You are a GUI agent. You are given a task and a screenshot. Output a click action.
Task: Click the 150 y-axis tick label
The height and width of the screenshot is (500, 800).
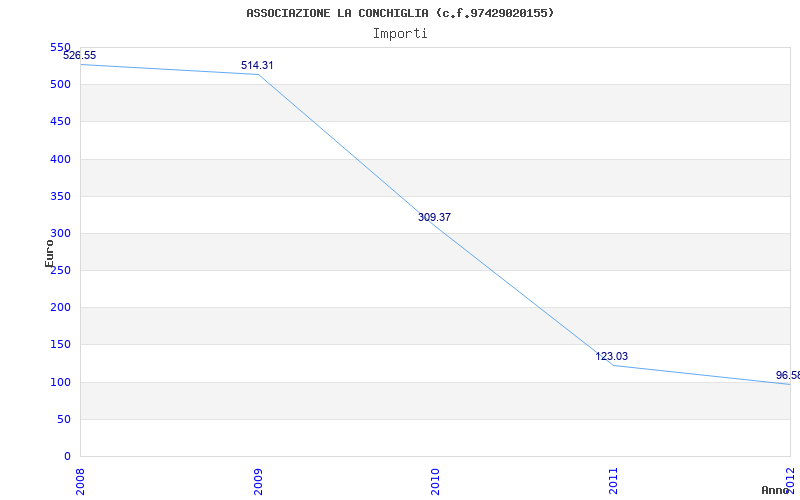(60, 345)
